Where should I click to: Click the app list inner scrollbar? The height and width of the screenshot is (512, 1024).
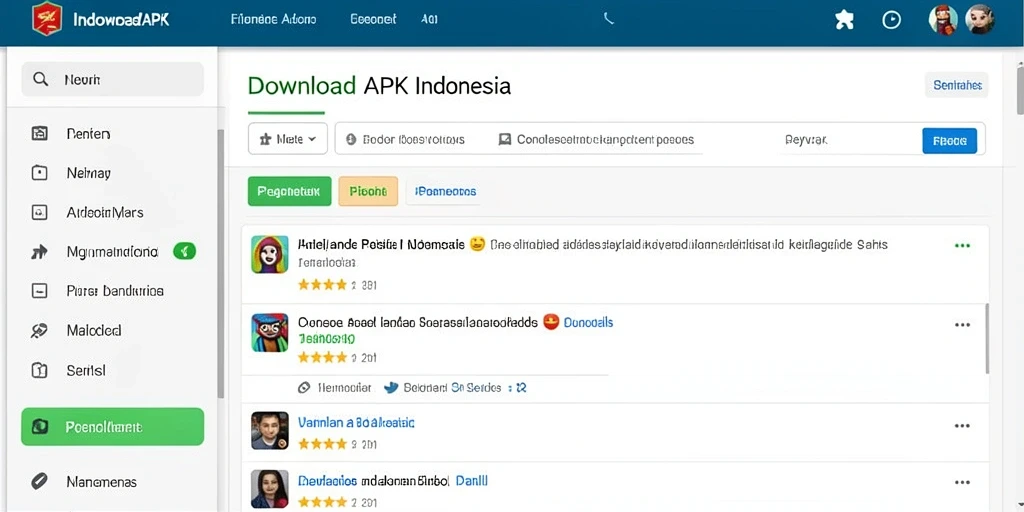pos(987,338)
